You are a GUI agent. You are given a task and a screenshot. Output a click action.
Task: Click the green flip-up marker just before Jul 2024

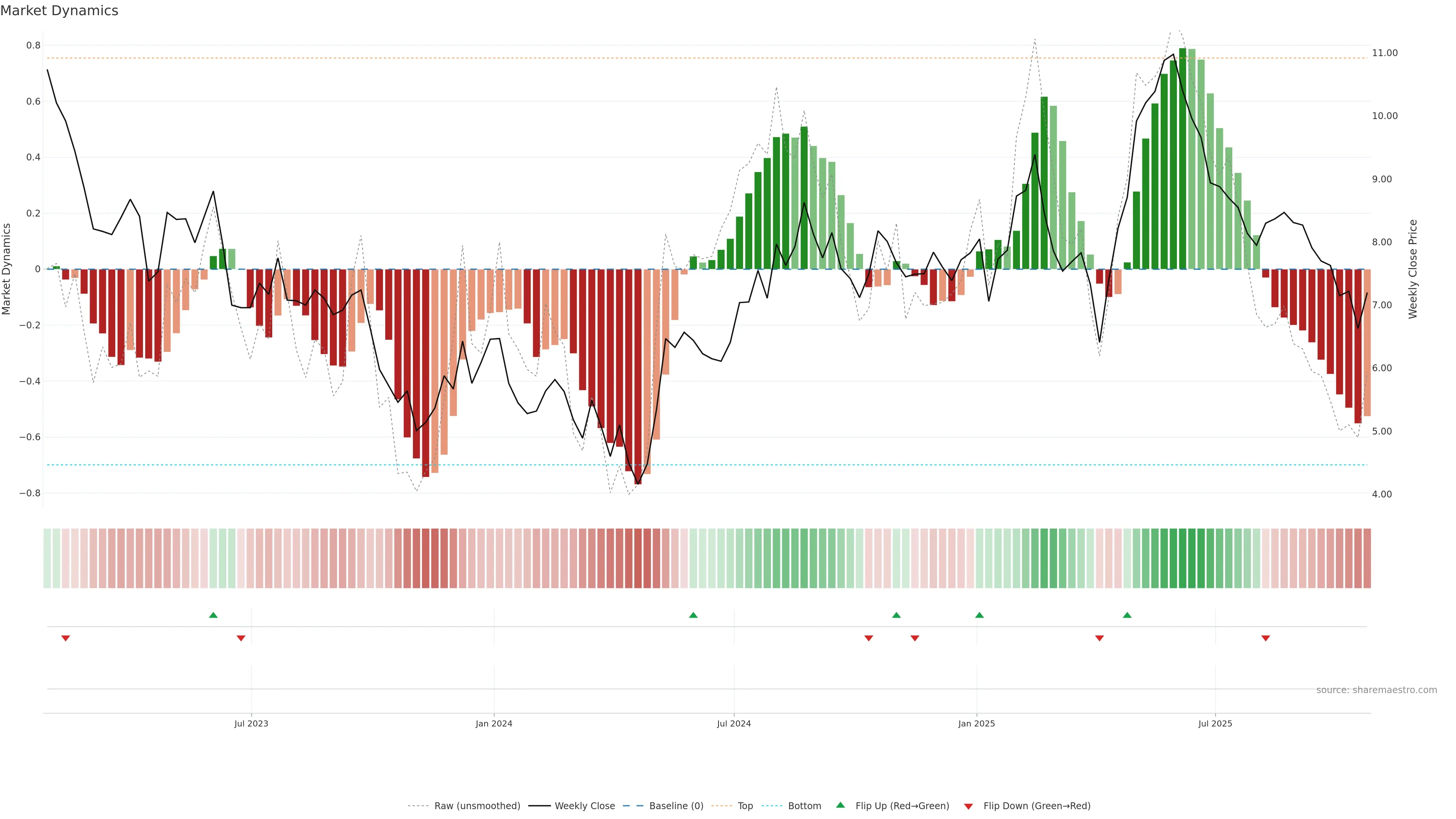tap(693, 615)
